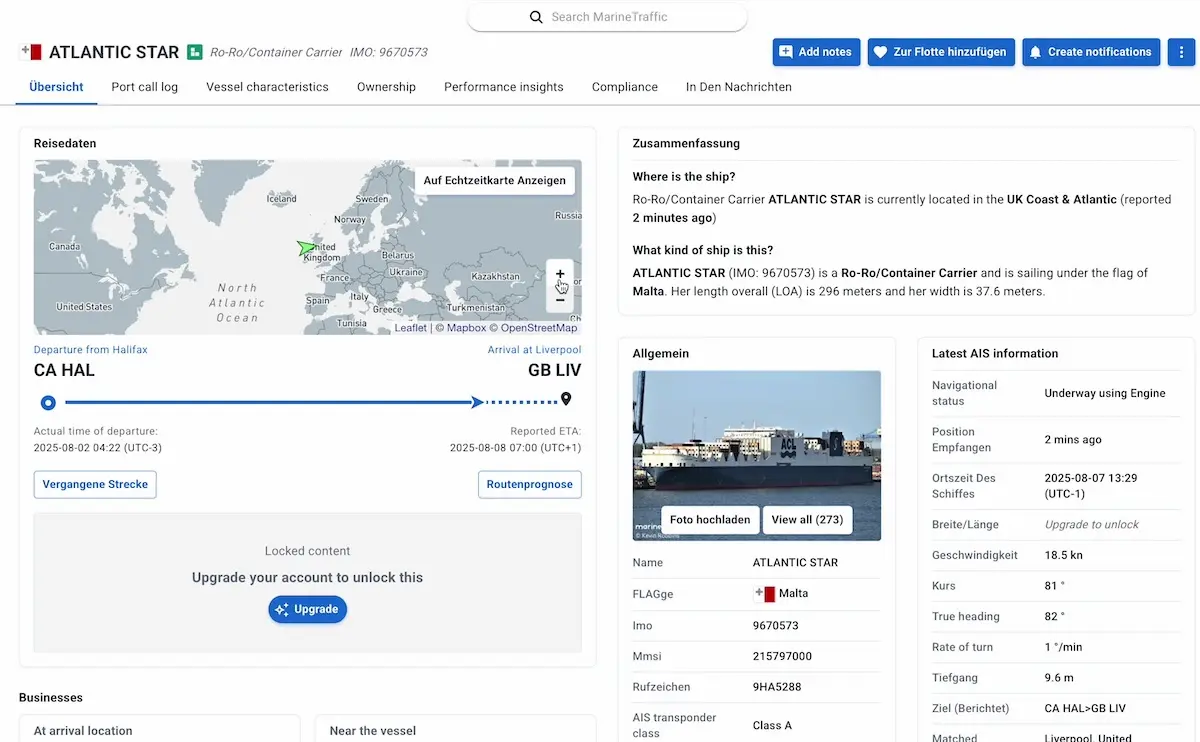Click the At arrival location card

click(x=159, y=729)
